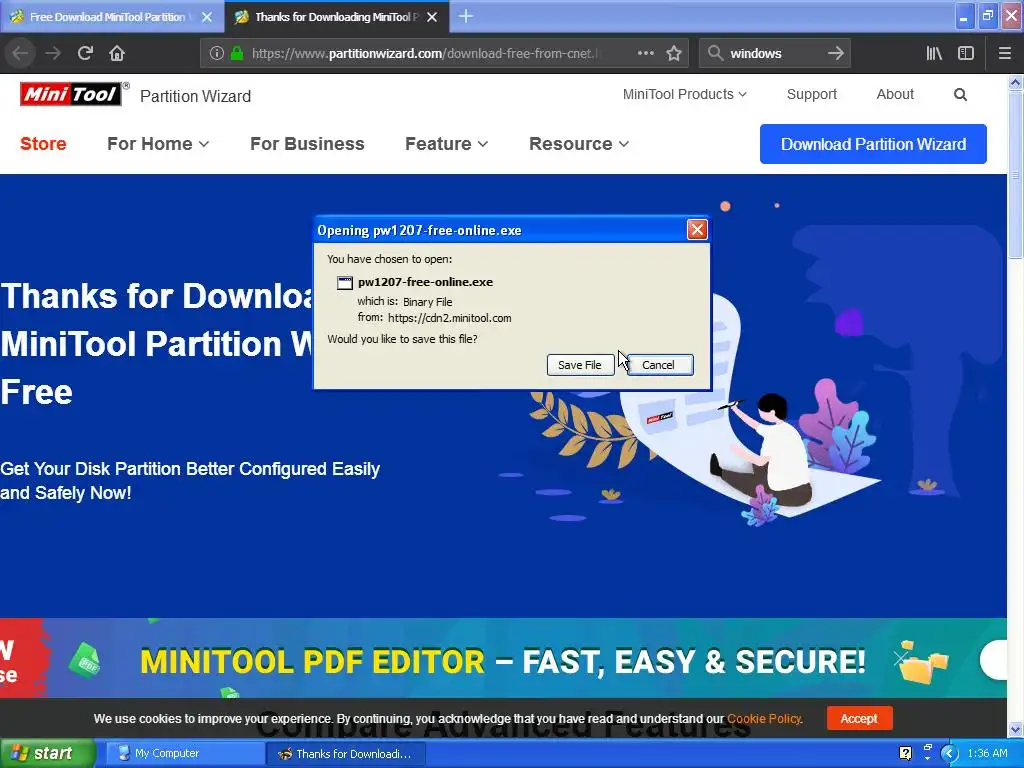Screen dimensions: 1024x768
Task: Accept the cookie notice
Action: tap(859, 718)
